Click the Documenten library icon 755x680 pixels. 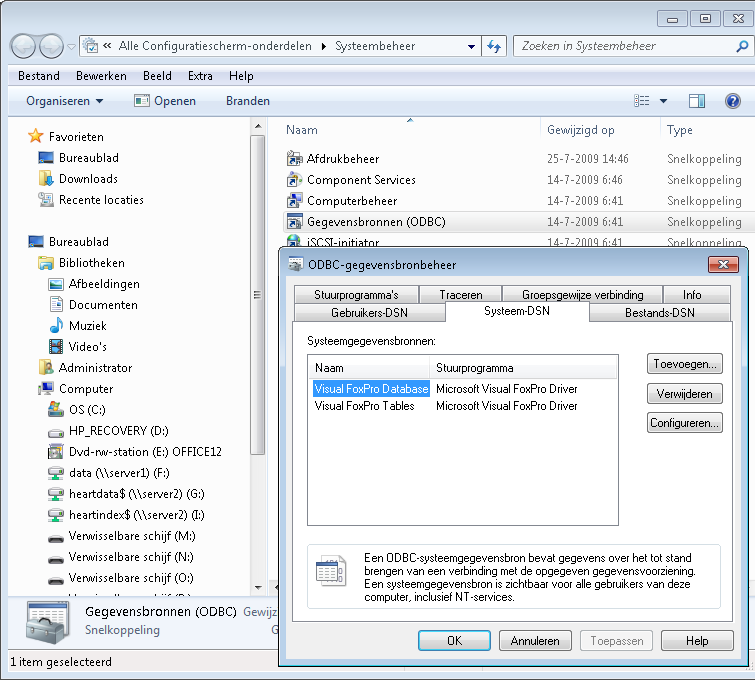56,305
